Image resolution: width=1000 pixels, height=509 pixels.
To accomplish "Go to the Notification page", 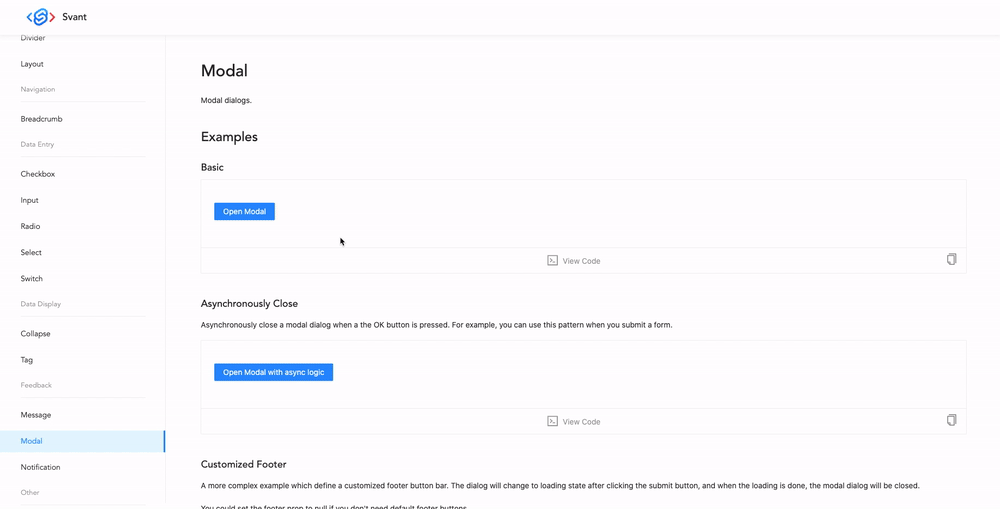I will (x=41, y=467).
